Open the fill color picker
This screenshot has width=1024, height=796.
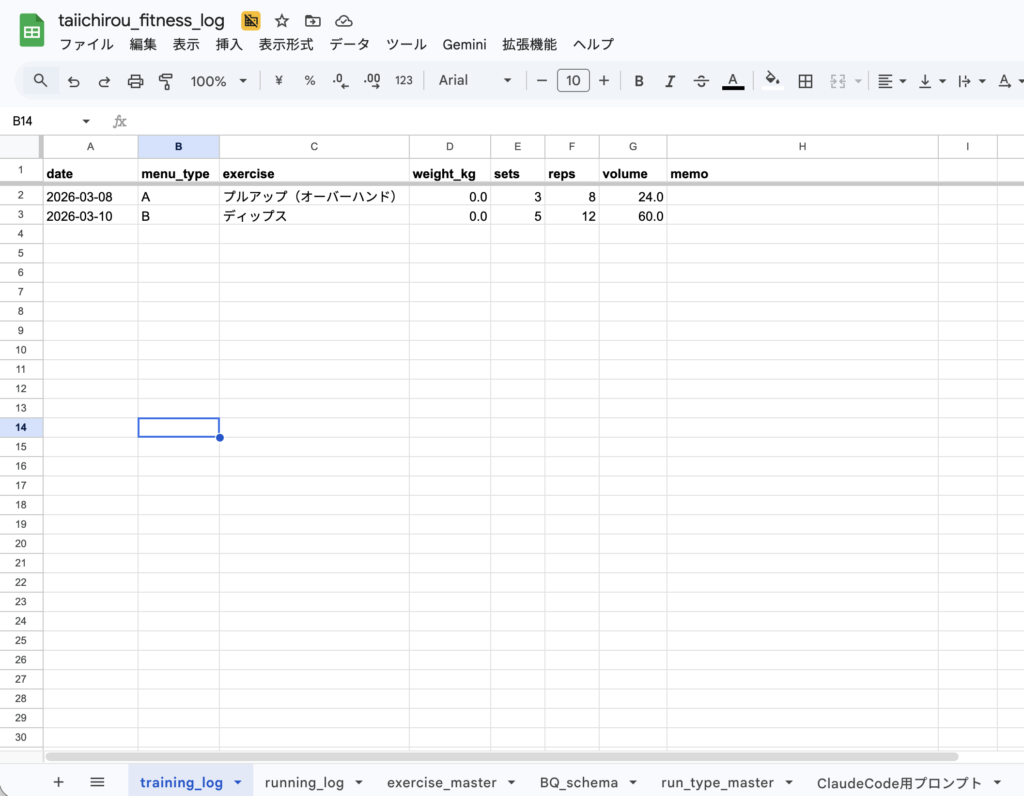[x=771, y=81]
